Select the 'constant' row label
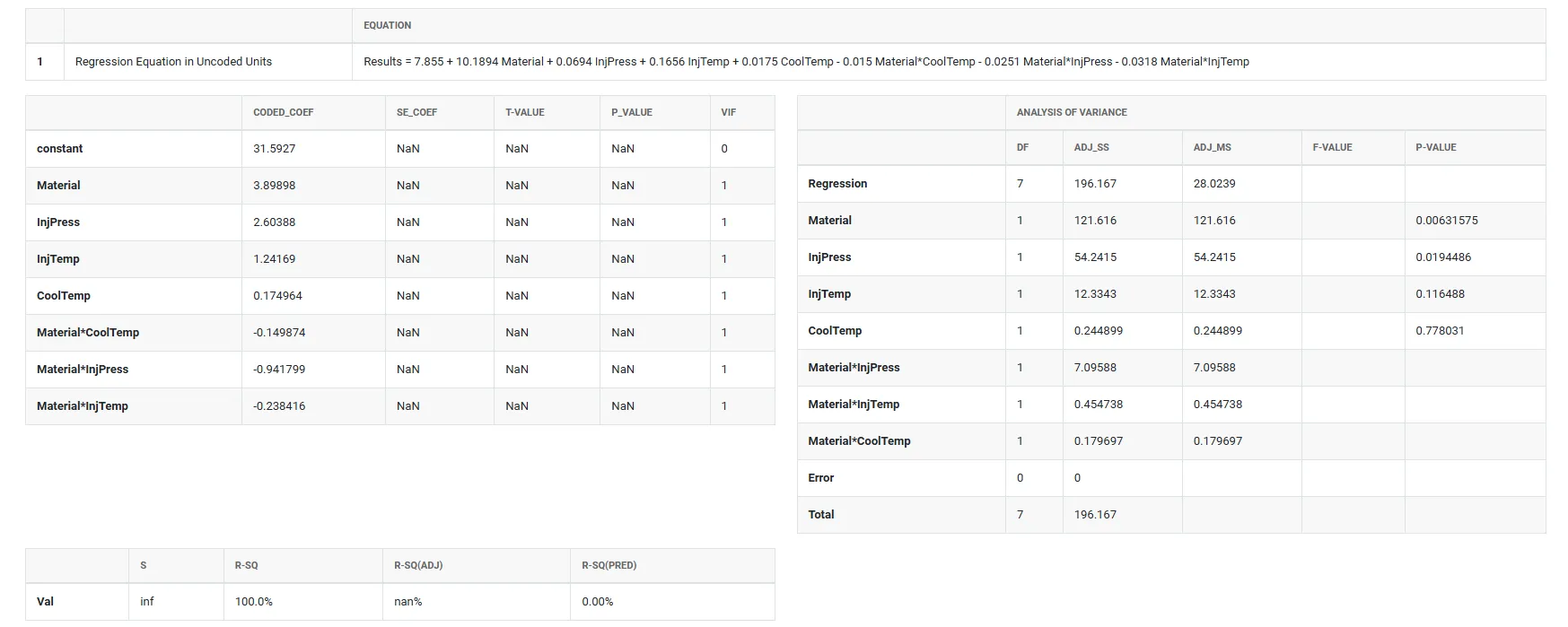The width and height of the screenshot is (1568, 627). click(59, 149)
